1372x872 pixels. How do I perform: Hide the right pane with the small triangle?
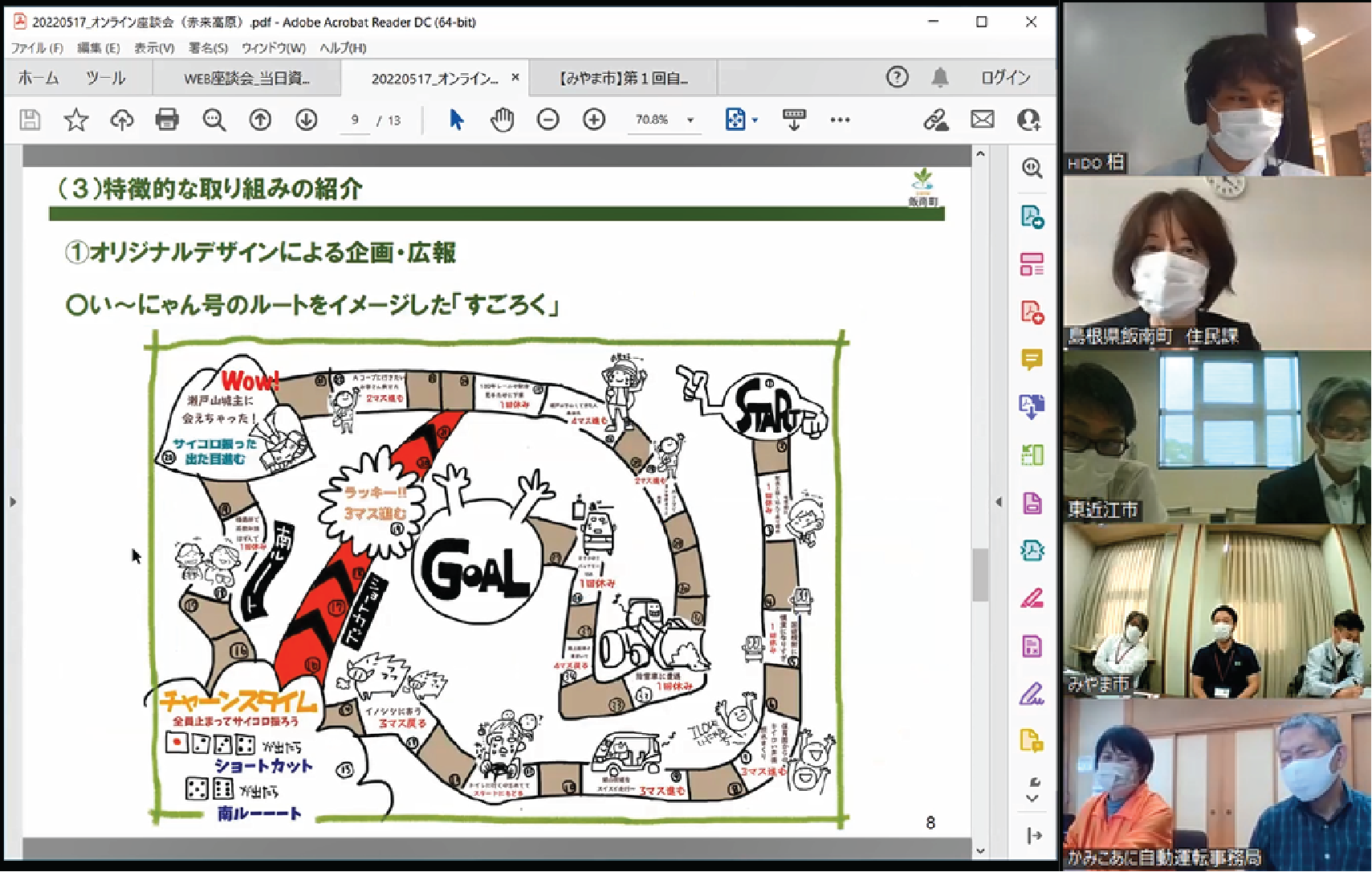[x=999, y=502]
